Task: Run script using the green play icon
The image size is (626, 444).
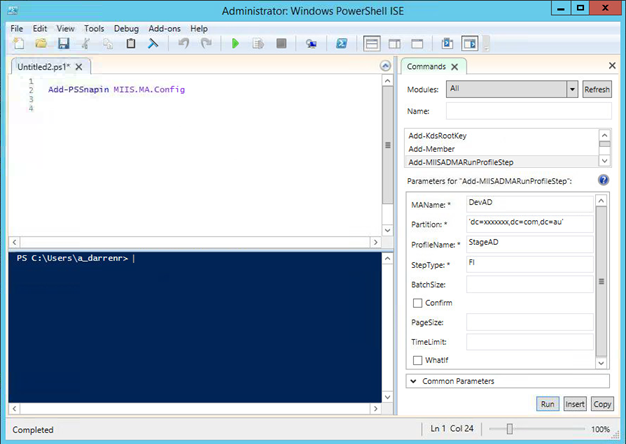Action: [x=235, y=44]
